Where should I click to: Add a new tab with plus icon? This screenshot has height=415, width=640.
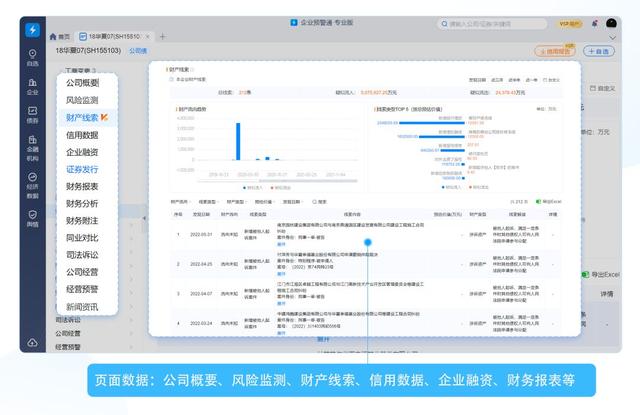tap(162, 37)
